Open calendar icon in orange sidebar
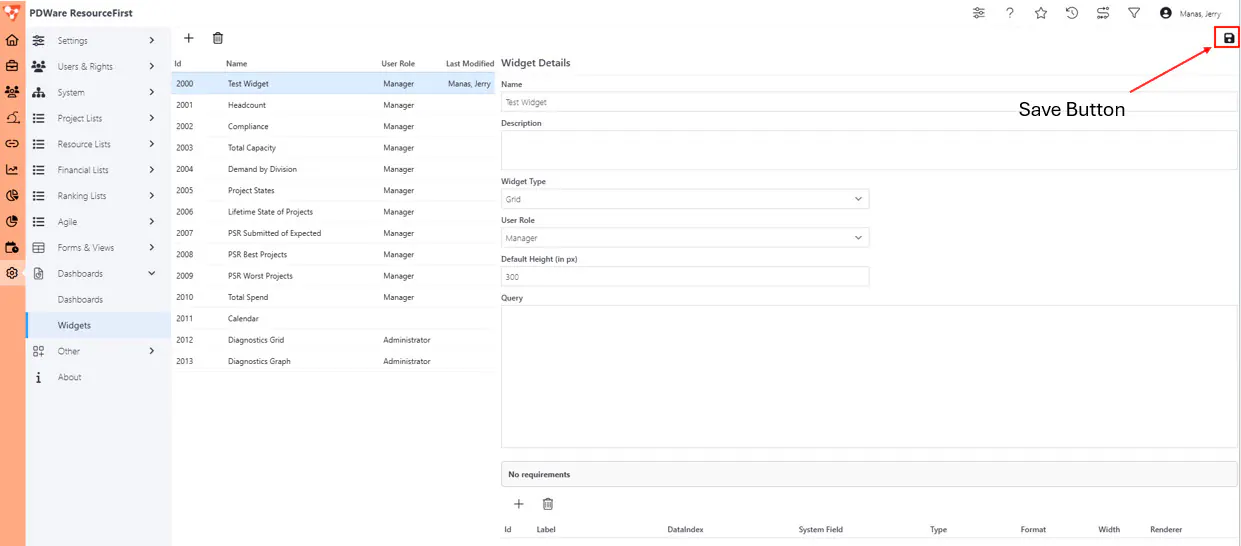The width and height of the screenshot is (1241, 546). (12, 247)
